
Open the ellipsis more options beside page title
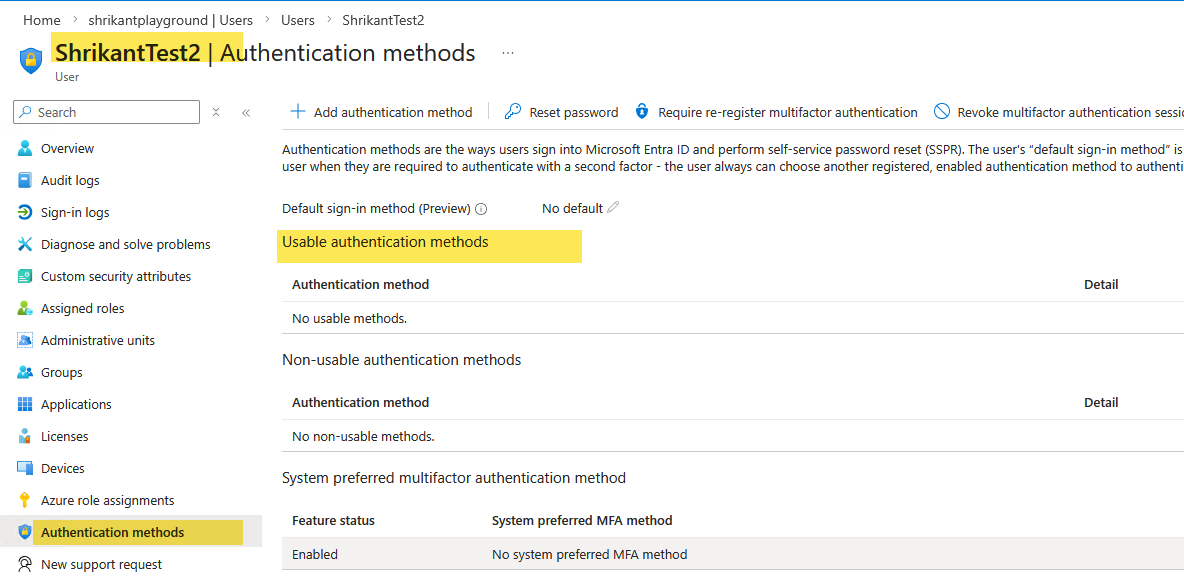point(507,53)
